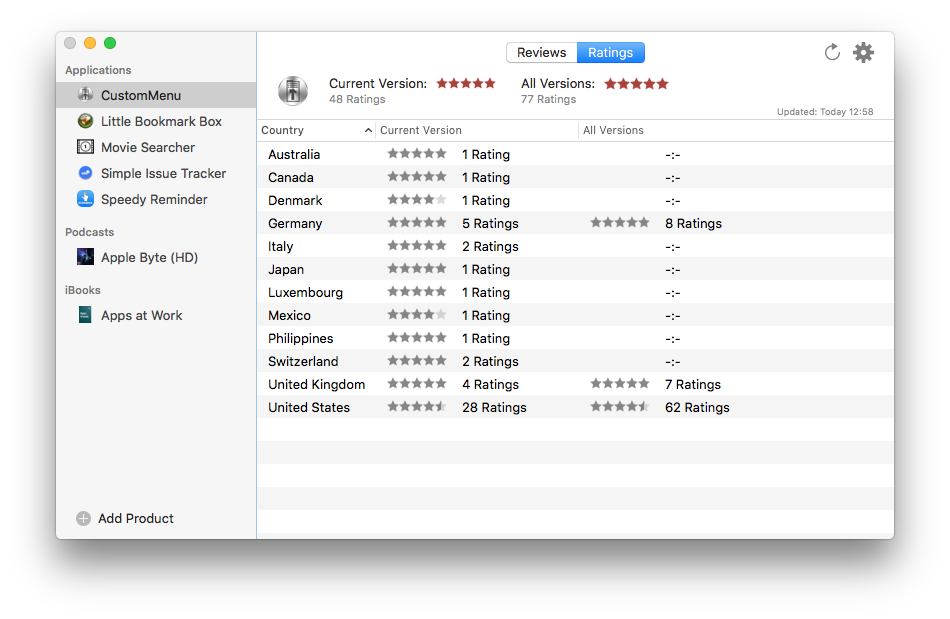Click the Add Product button
The height and width of the screenshot is (619, 950).
[x=125, y=518]
